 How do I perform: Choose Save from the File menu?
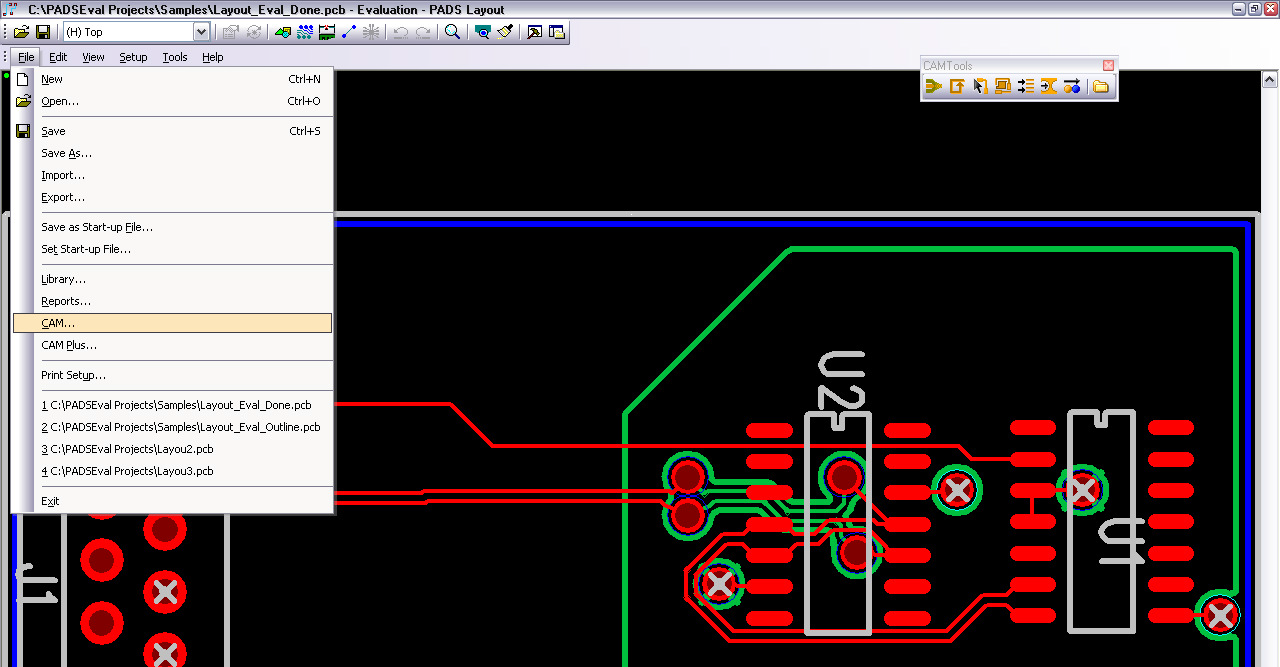[172, 131]
